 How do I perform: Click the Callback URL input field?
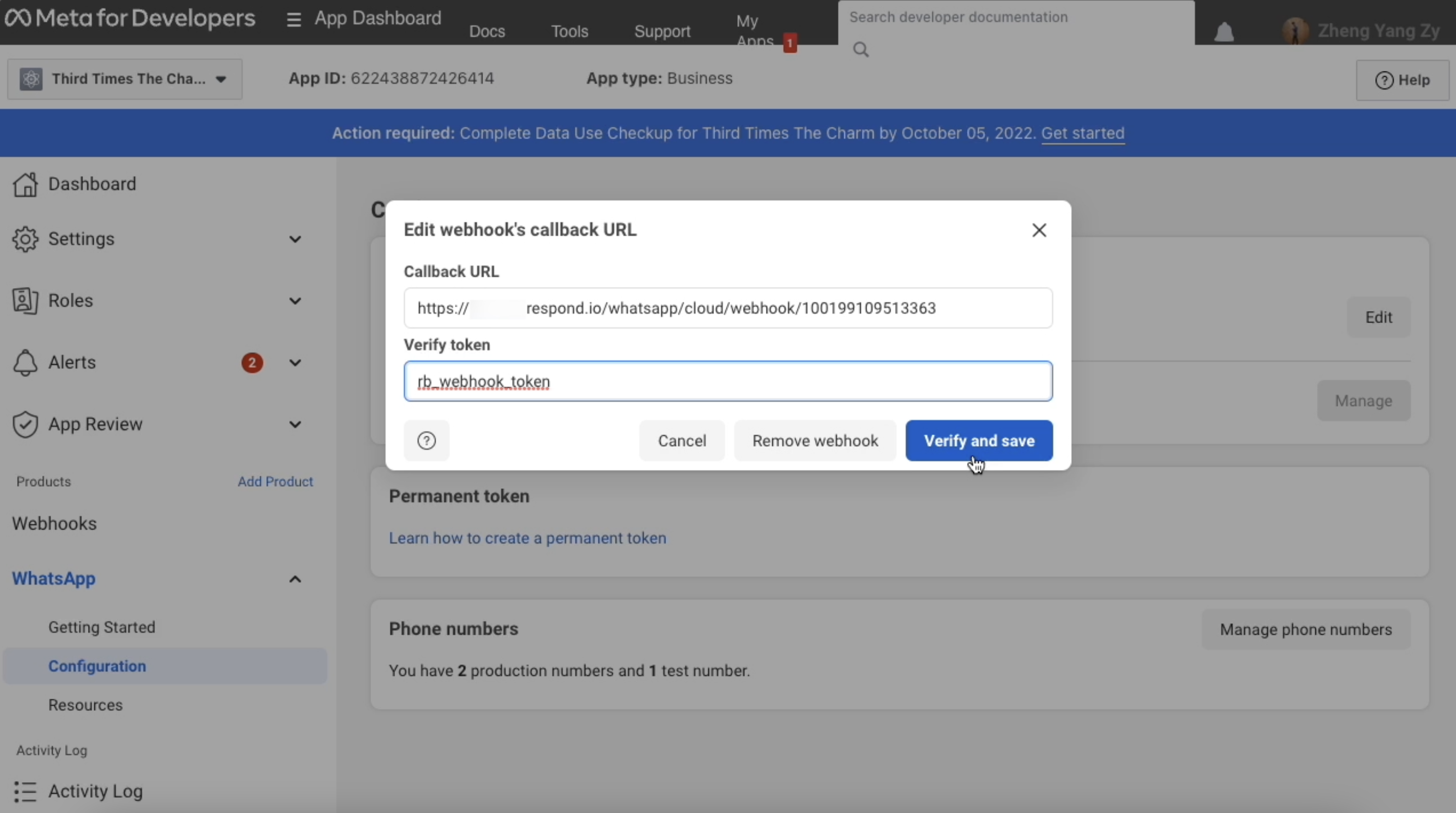(727, 308)
